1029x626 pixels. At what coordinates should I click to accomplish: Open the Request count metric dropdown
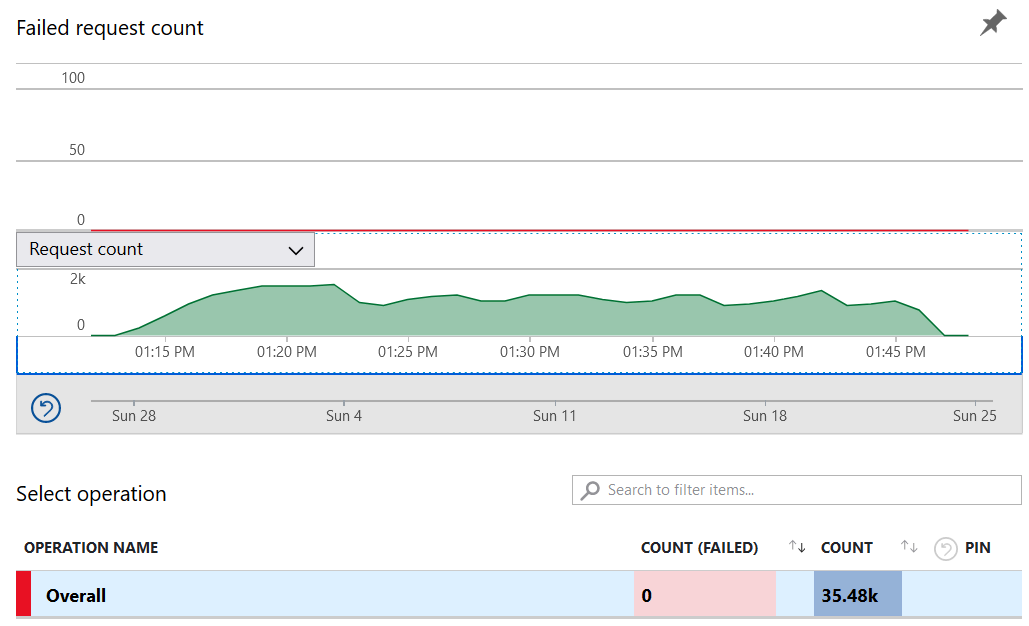[x=165, y=249]
